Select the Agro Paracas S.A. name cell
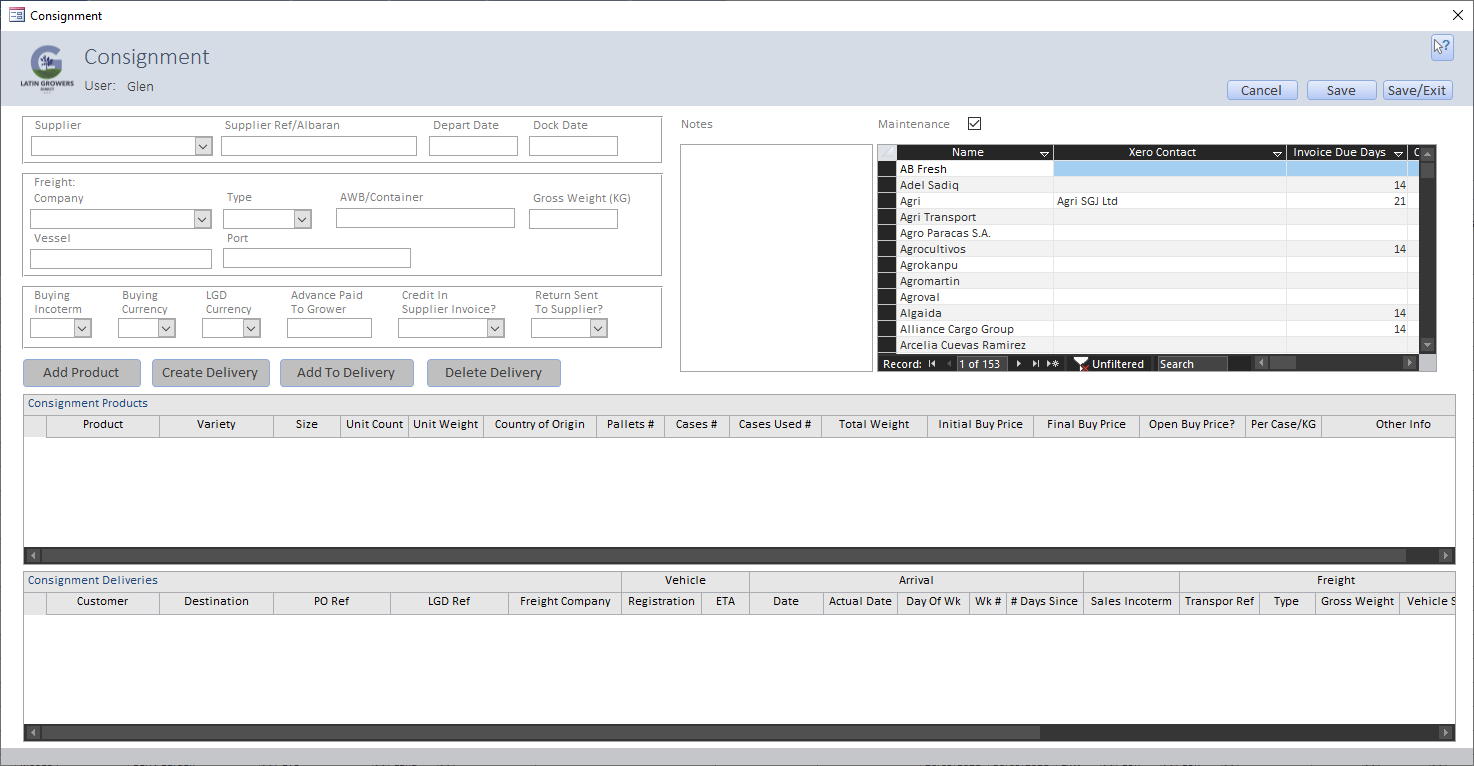 point(975,233)
